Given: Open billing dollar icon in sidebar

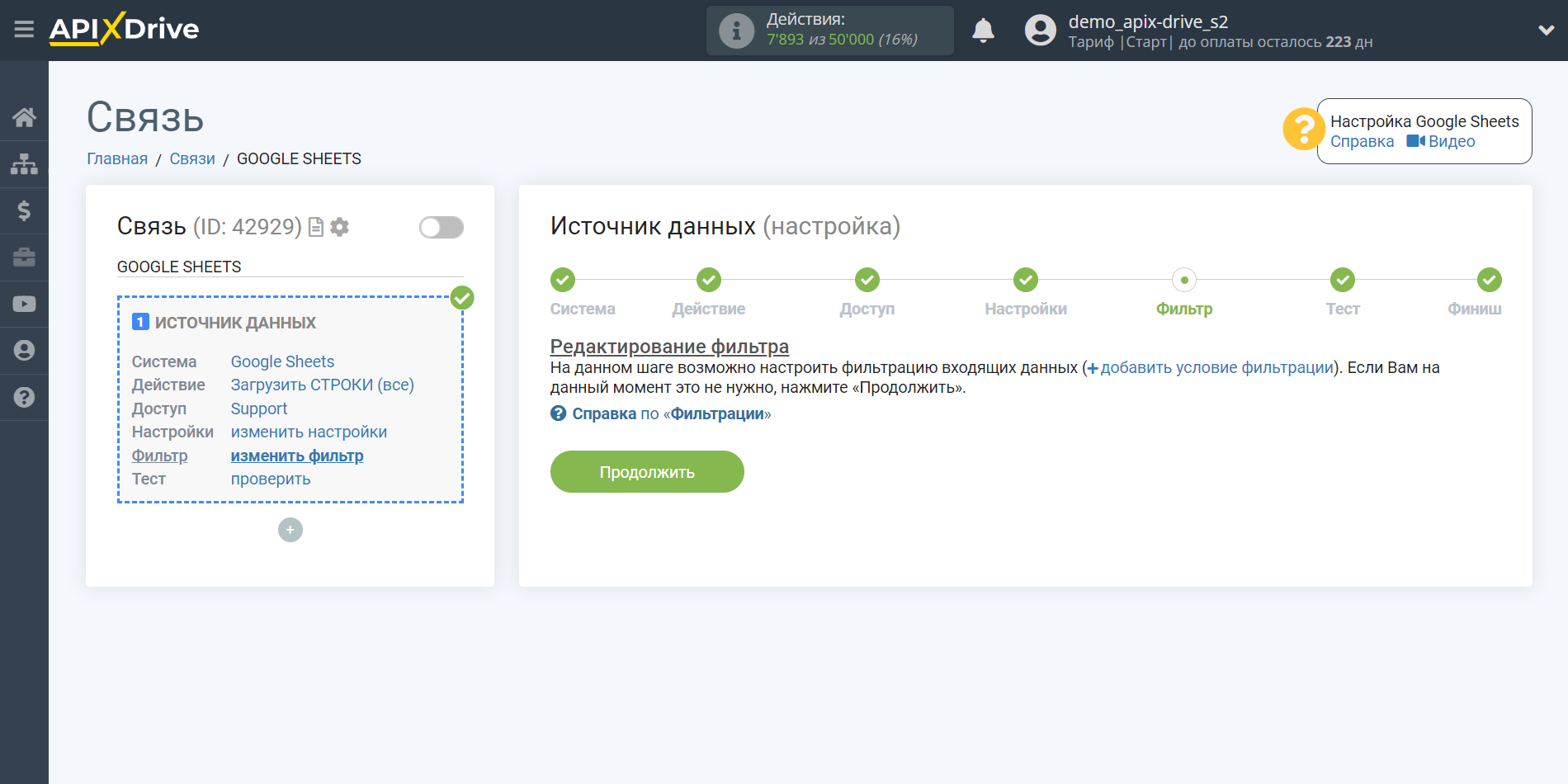Looking at the screenshot, I should tap(24, 210).
